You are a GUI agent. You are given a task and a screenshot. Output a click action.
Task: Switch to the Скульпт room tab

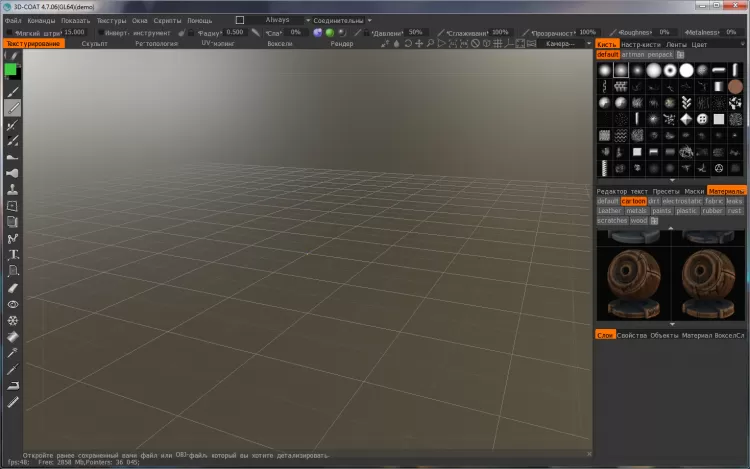pyautogui.click(x=94, y=44)
